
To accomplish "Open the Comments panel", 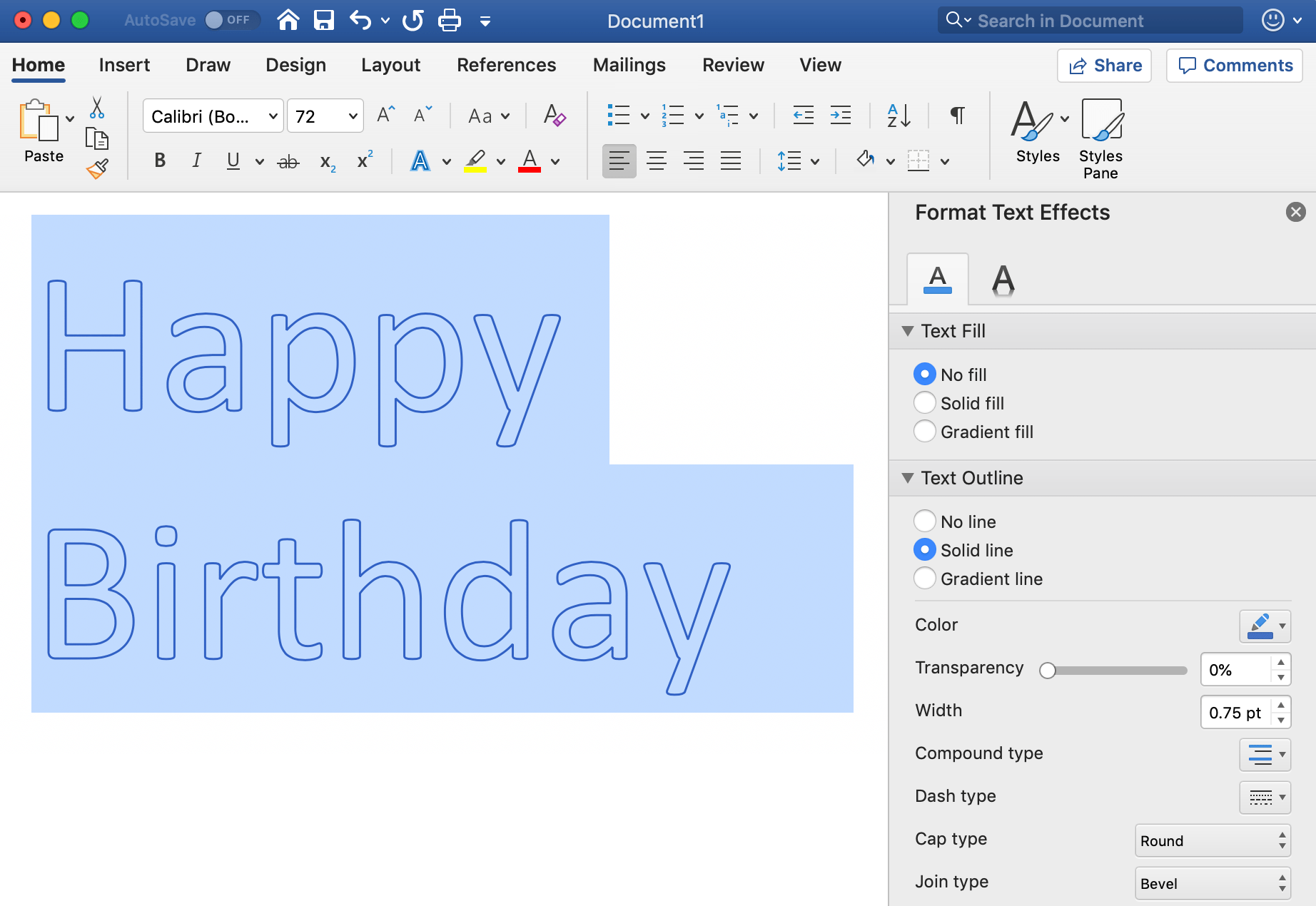I will (1234, 65).
